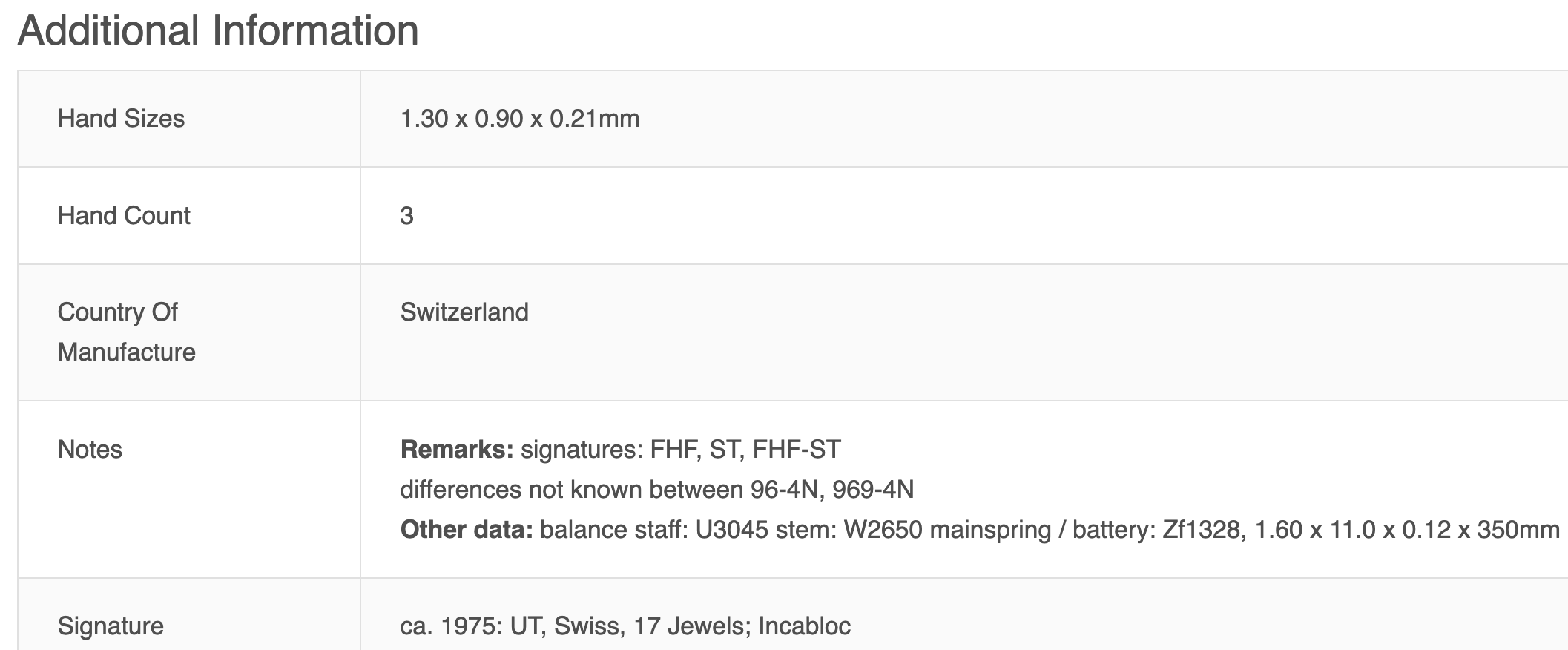Click the 1.30 x 0.90 x 0.21mm value
1568x650 pixels.
[519, 119]
